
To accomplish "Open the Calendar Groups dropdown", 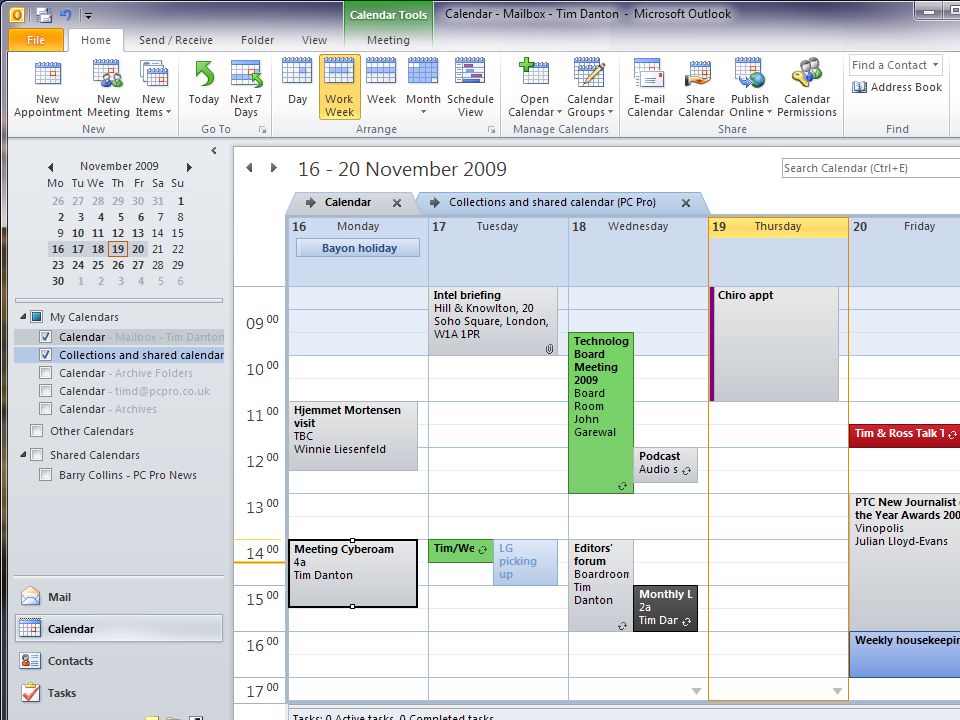I will tap(590, 88).
